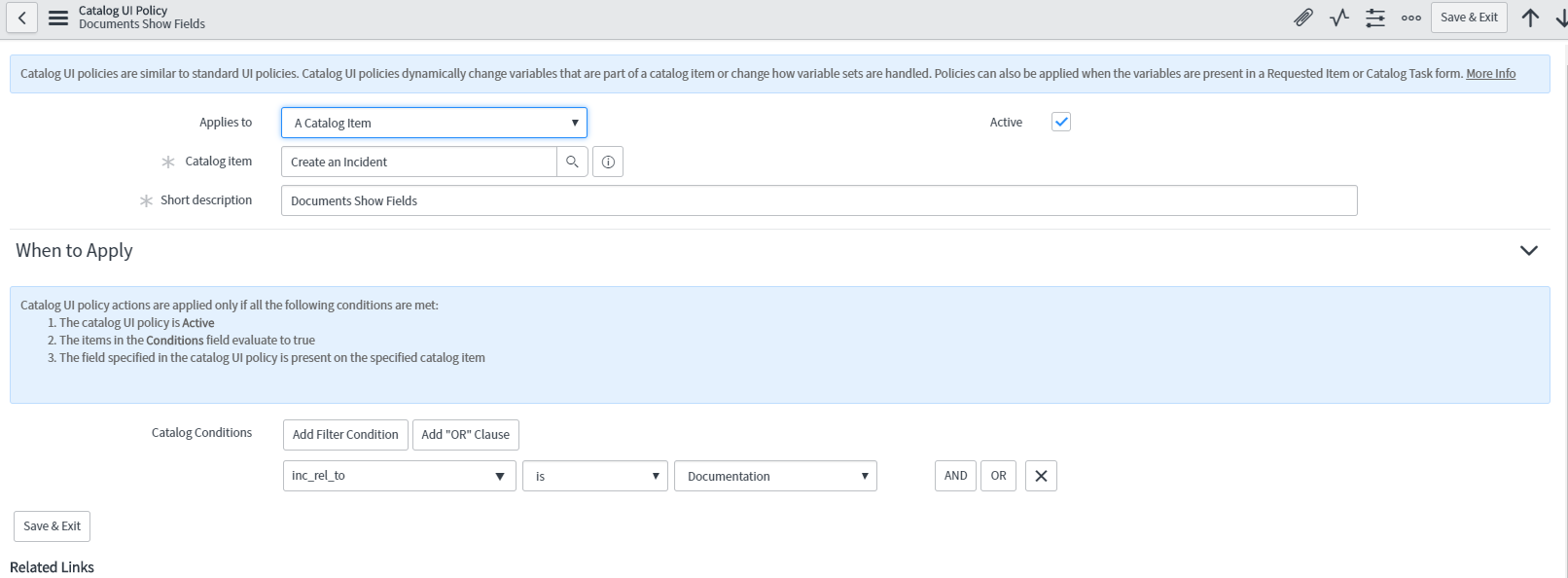Open the Applies to dropdown
This screenshot has width=1568, height=578.
pos(434,123)
